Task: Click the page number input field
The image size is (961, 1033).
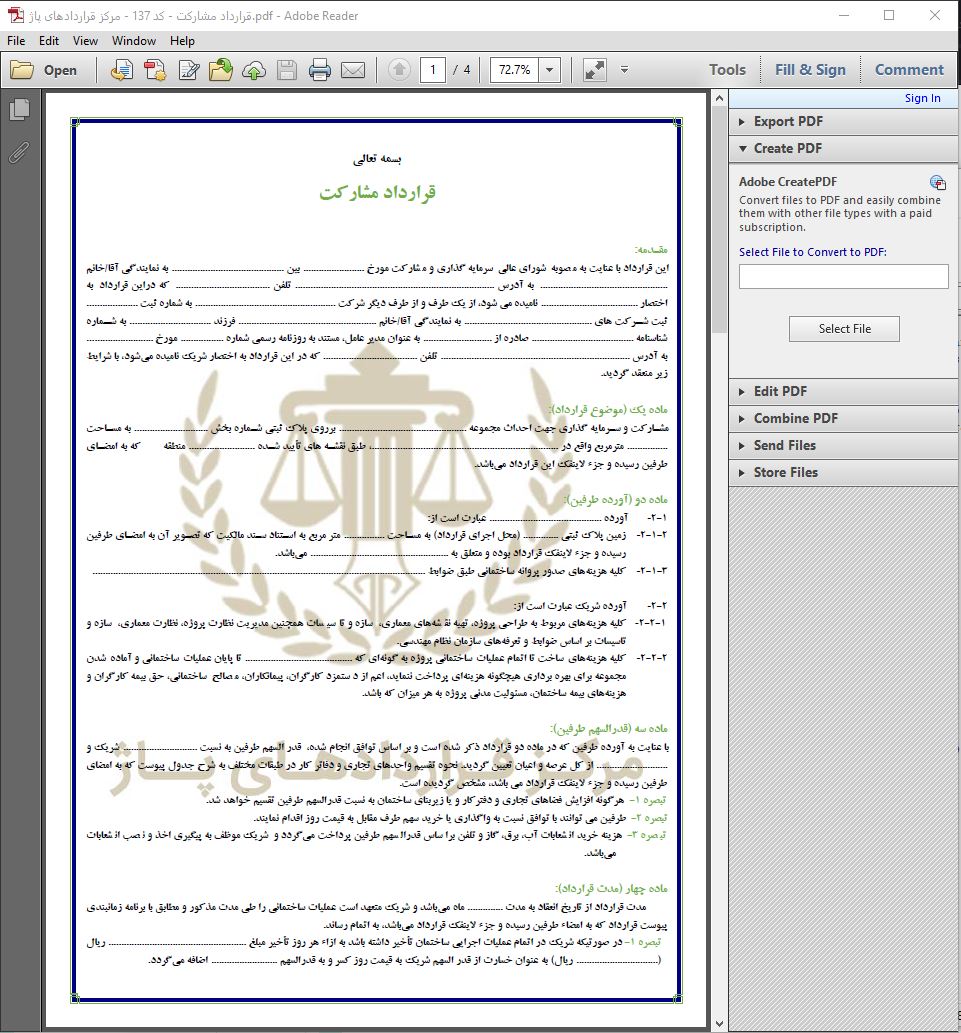Action: pos(433,70)
